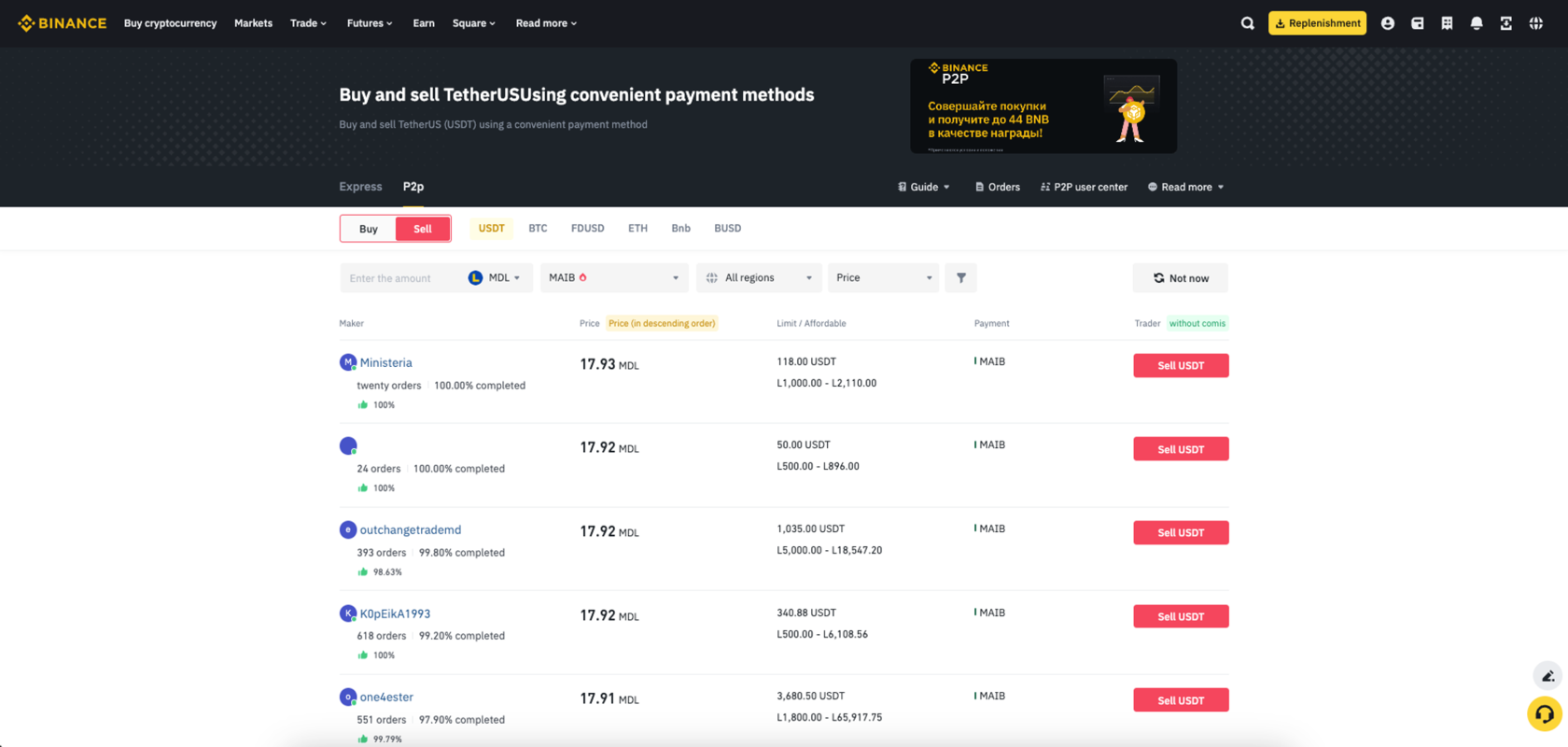Screen dimensions: 1568x747
Task: Open the Price sort dropdown
Action: [883, 277]
